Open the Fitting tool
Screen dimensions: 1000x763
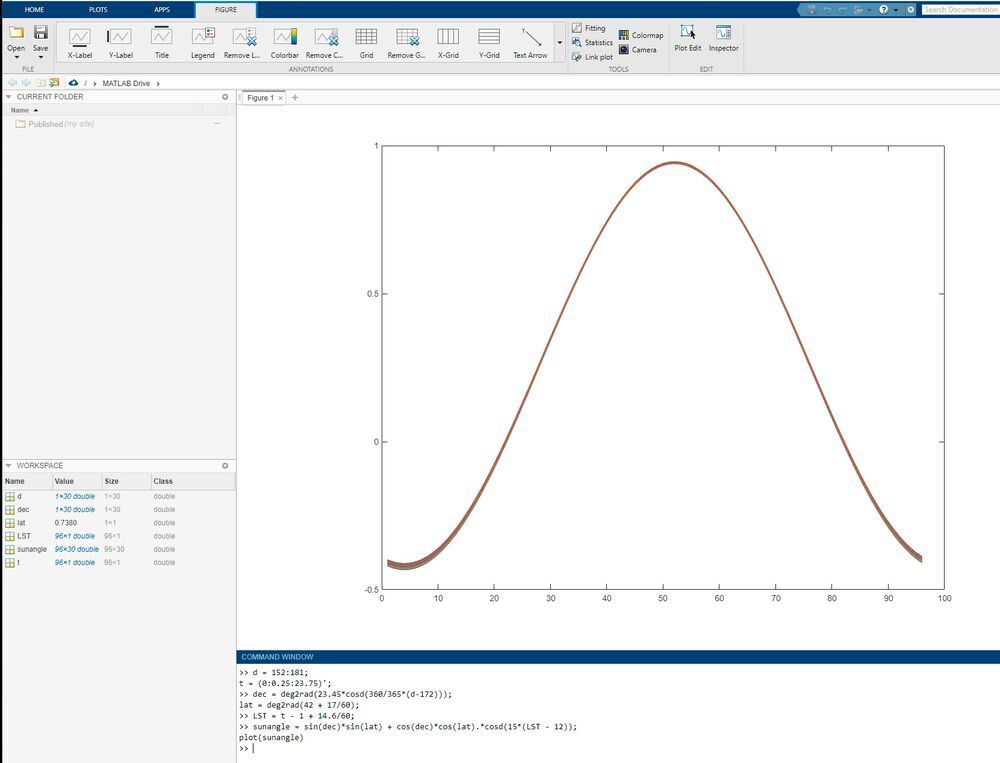click(588, 28)
